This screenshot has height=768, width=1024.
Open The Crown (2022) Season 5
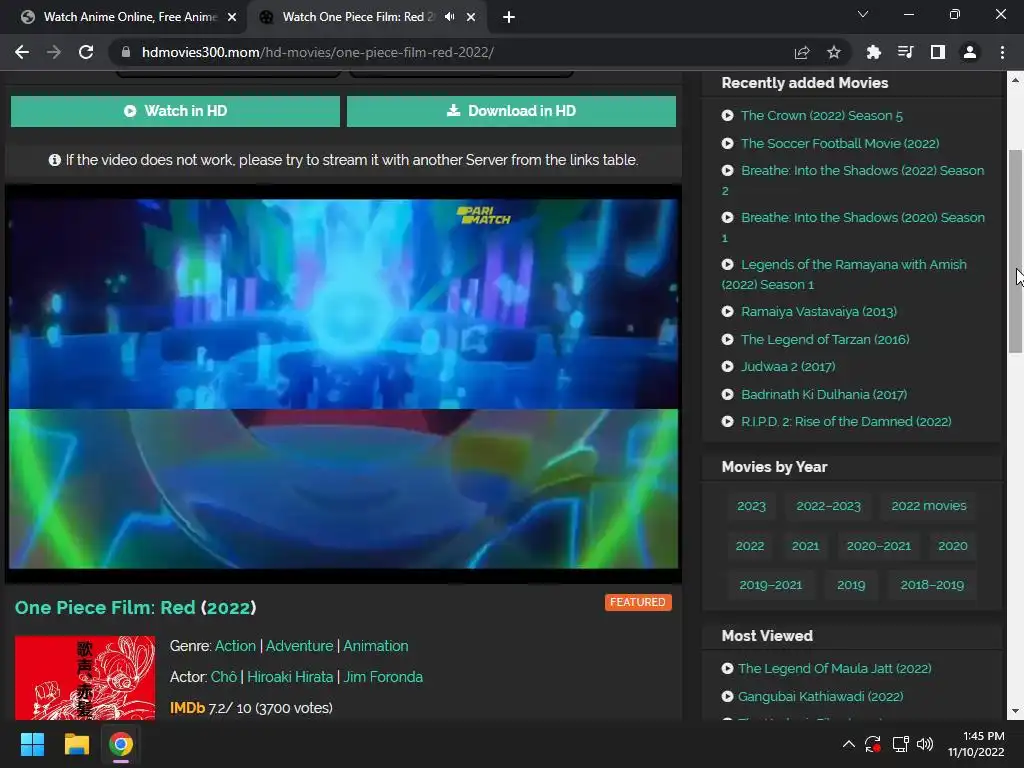[x=822, y=116]
